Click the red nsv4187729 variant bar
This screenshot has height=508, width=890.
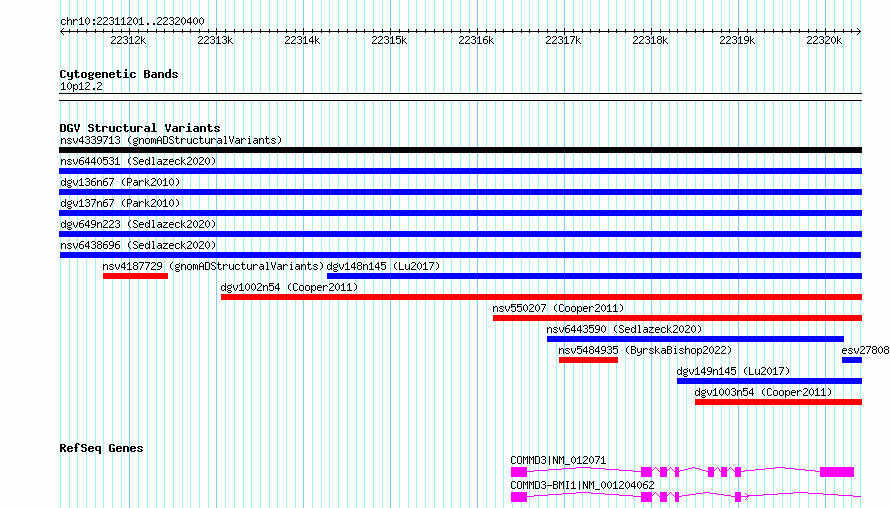click(135, 276)
